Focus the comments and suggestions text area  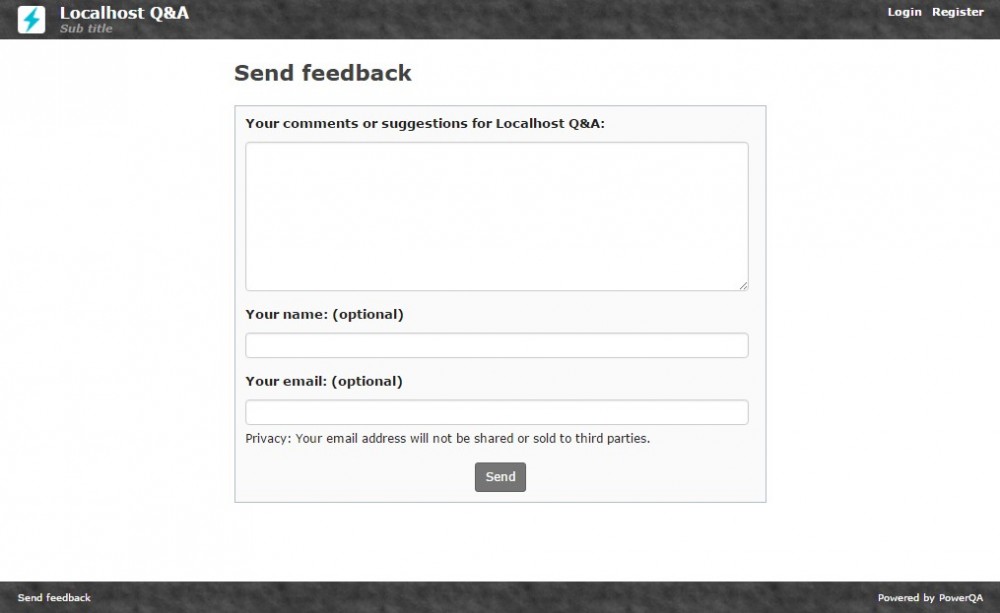click(x=496, y=216)
